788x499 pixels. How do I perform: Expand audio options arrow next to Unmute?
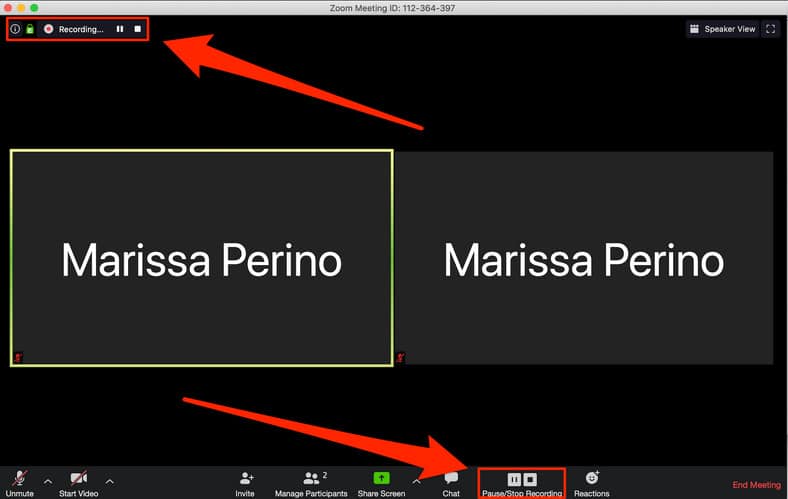[48, 481]
